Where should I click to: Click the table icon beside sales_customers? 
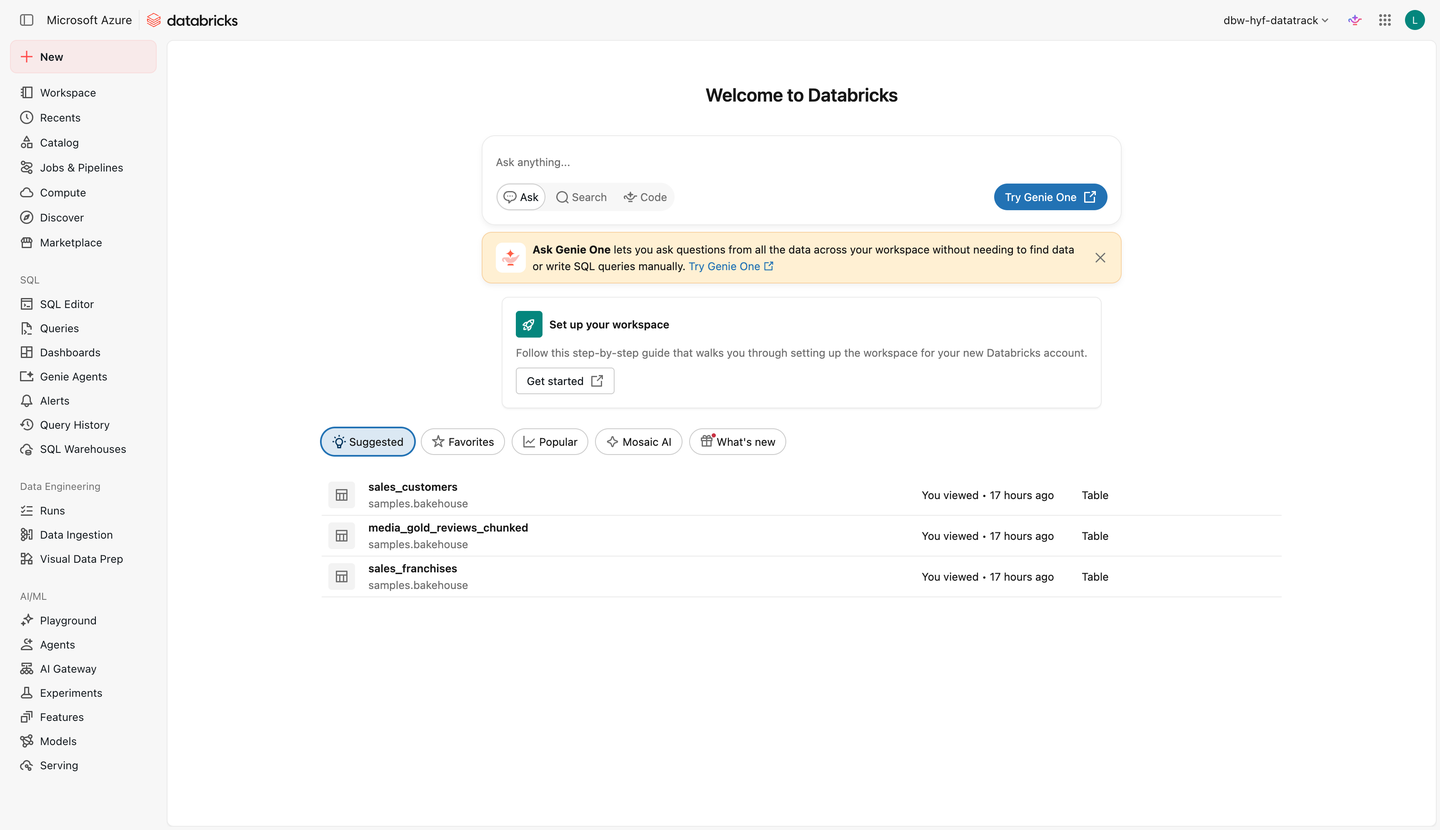[342, 495]
